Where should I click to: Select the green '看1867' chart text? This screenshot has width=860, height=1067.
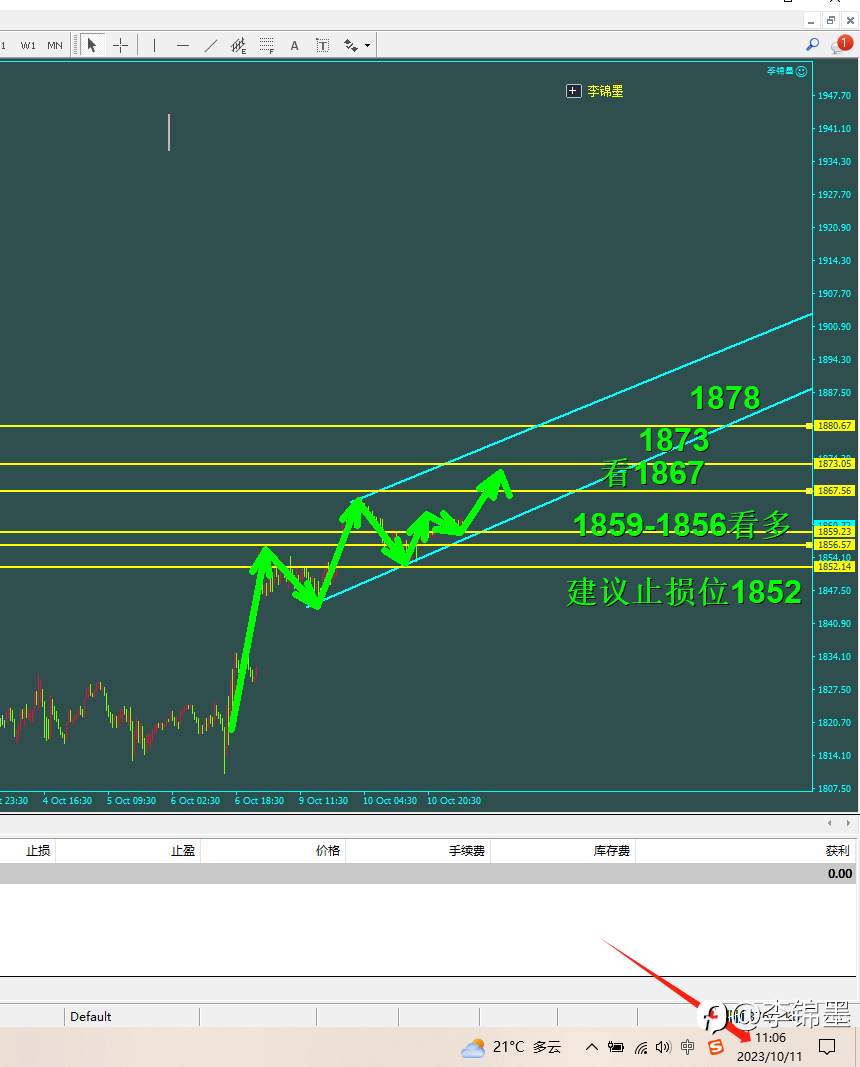[x=652, y=473]
